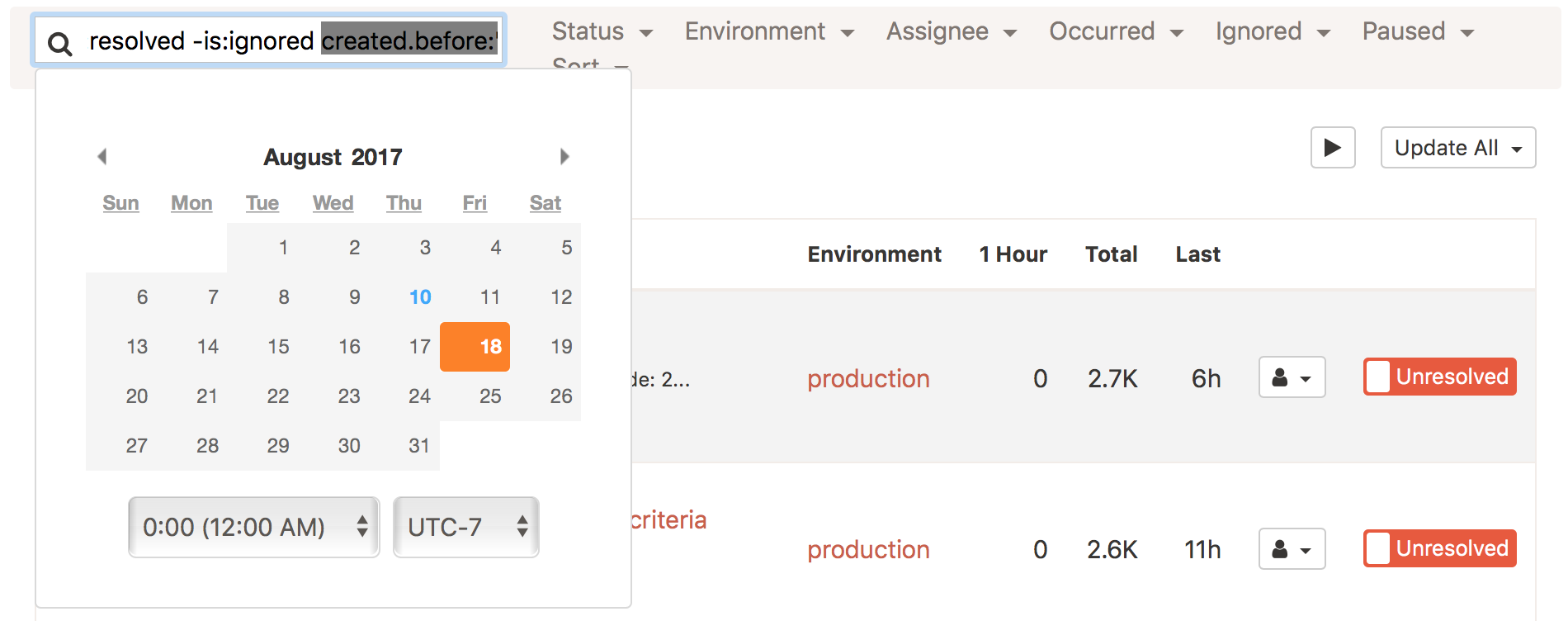The width and height of the screenshot is (1568, 621).
Task: Open assignee picker for the 2.6K issue
Action: point(1292,549)
